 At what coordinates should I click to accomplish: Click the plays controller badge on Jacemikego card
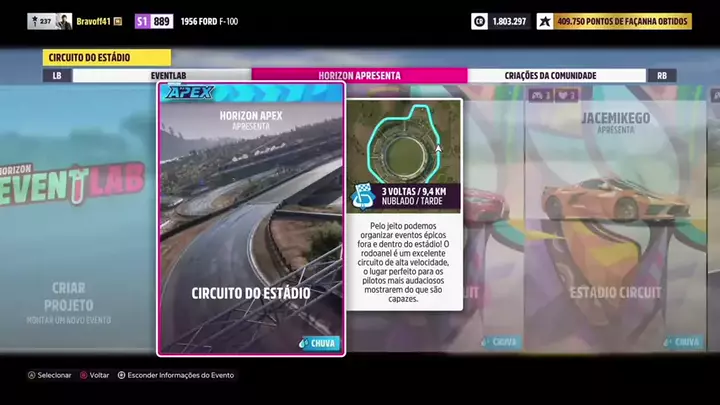[x=540, y=96]
